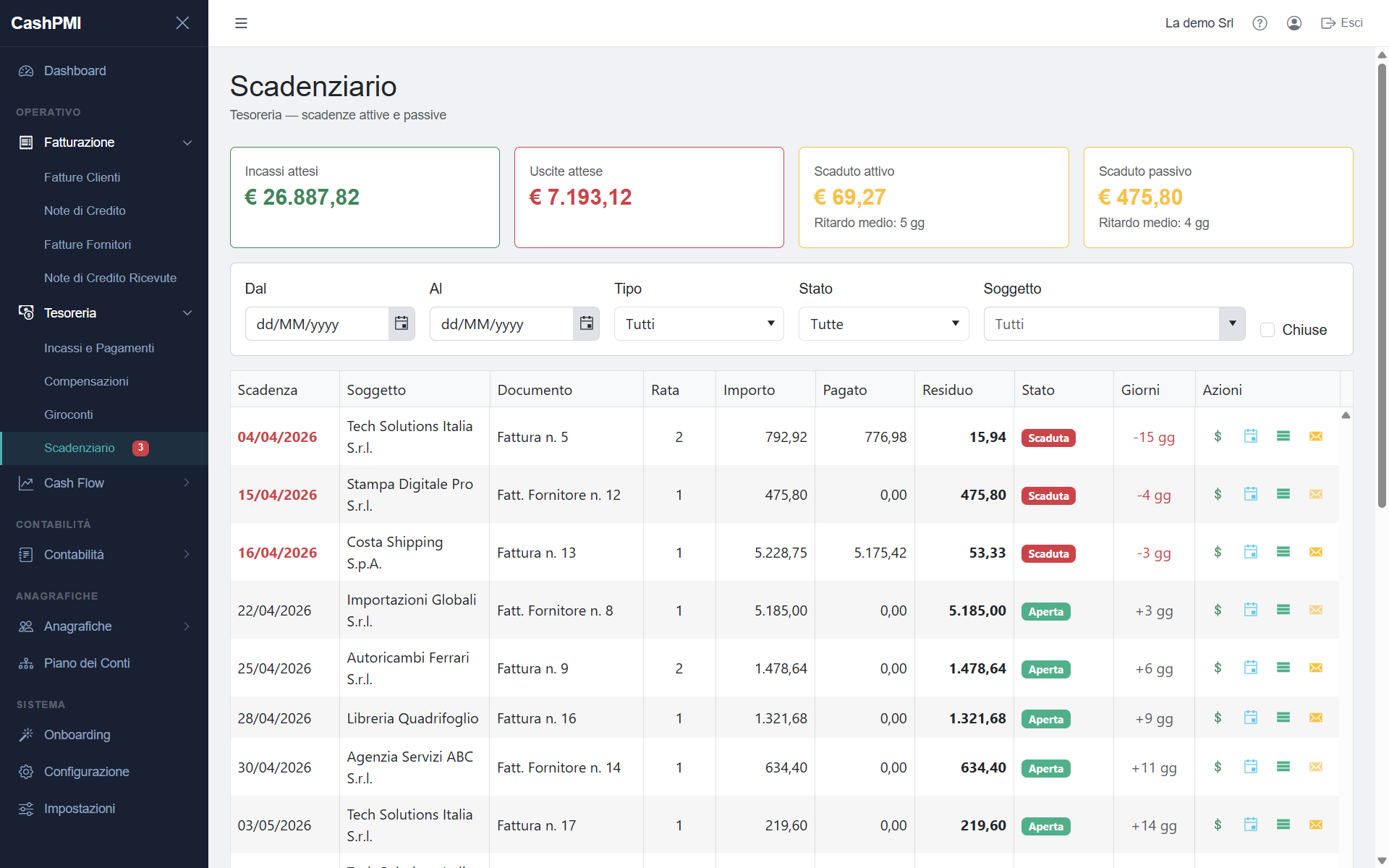Image resolution: width=1389 pixels, height=868 pixels.
Task: Go to Dashboard in sidebar
Action: click(104, 71)
